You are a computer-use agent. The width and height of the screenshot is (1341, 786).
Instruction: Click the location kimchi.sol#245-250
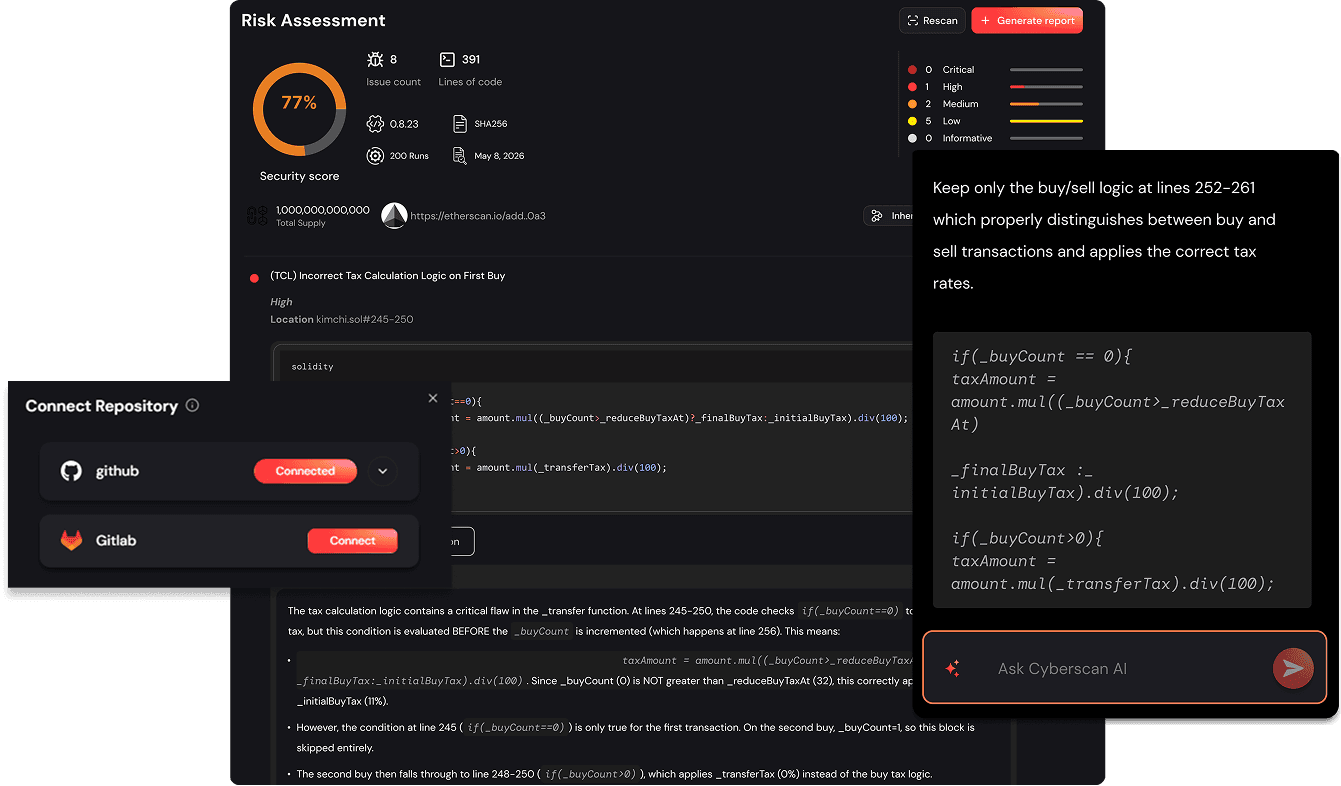(x=365, y=320)
